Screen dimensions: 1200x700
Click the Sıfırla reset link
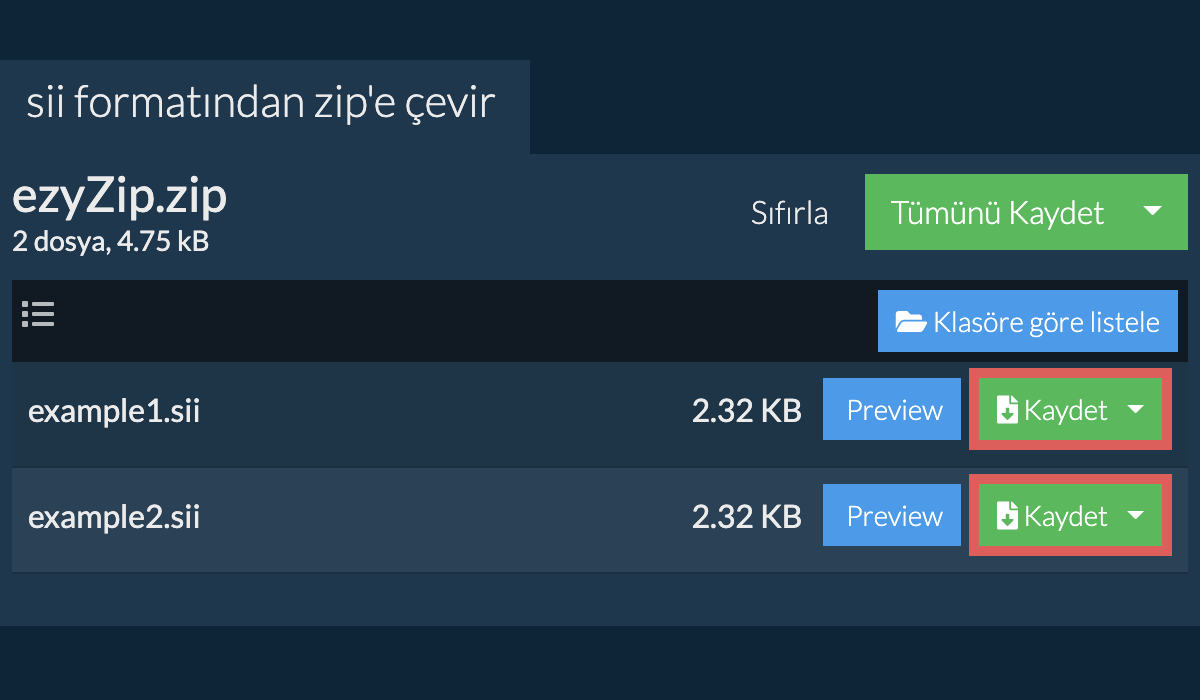789,213
